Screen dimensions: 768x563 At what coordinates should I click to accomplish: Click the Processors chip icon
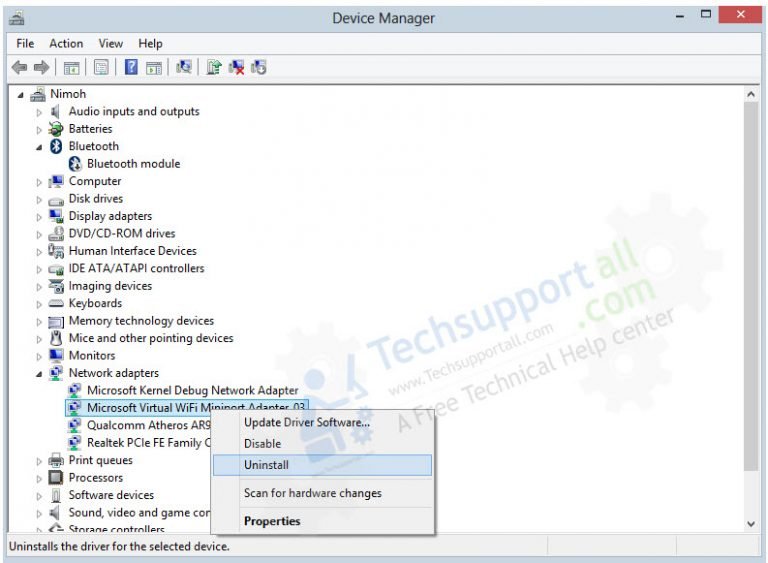tap(56, 477)
